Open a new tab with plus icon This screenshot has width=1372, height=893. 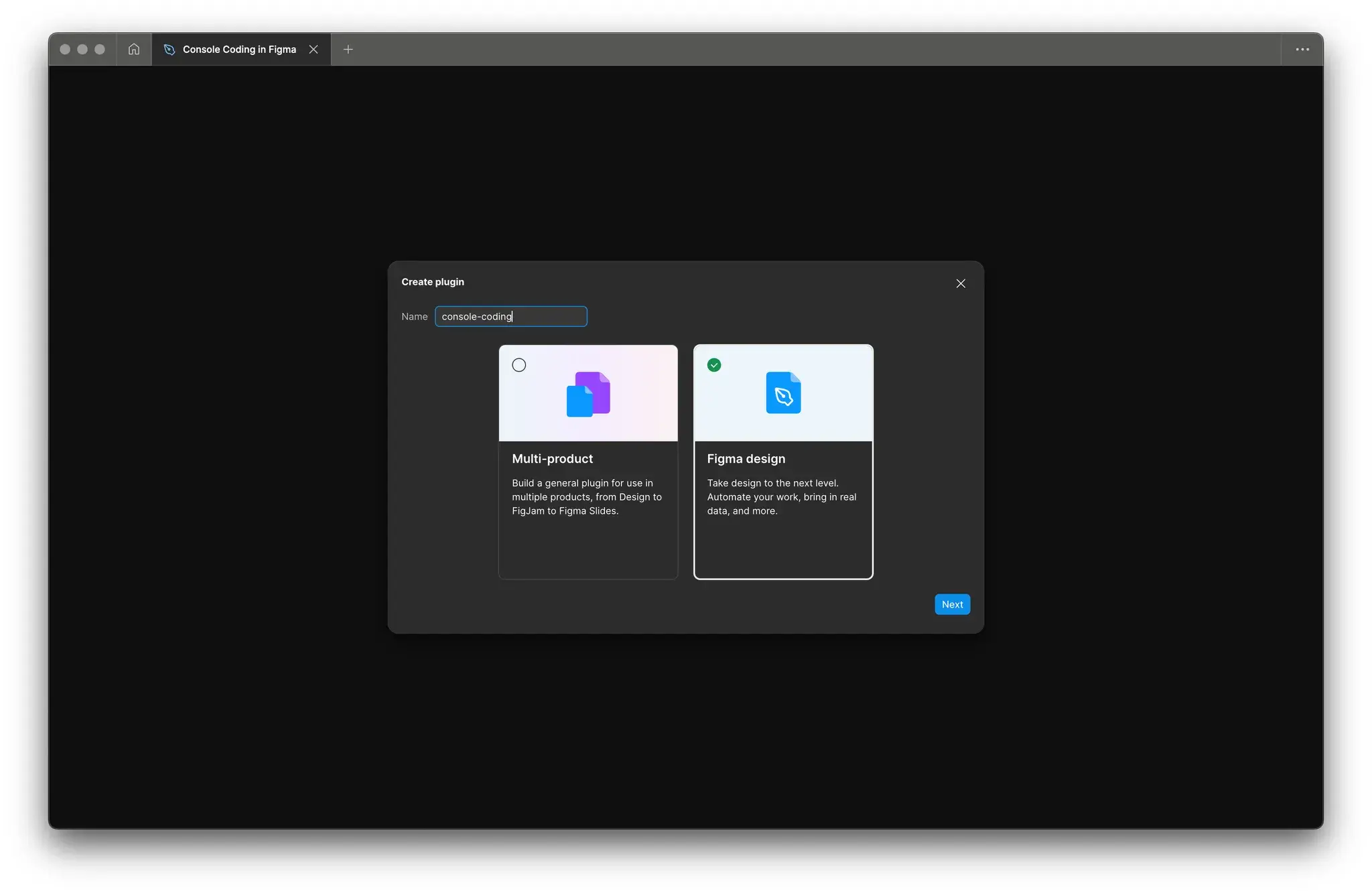point(348,50)
